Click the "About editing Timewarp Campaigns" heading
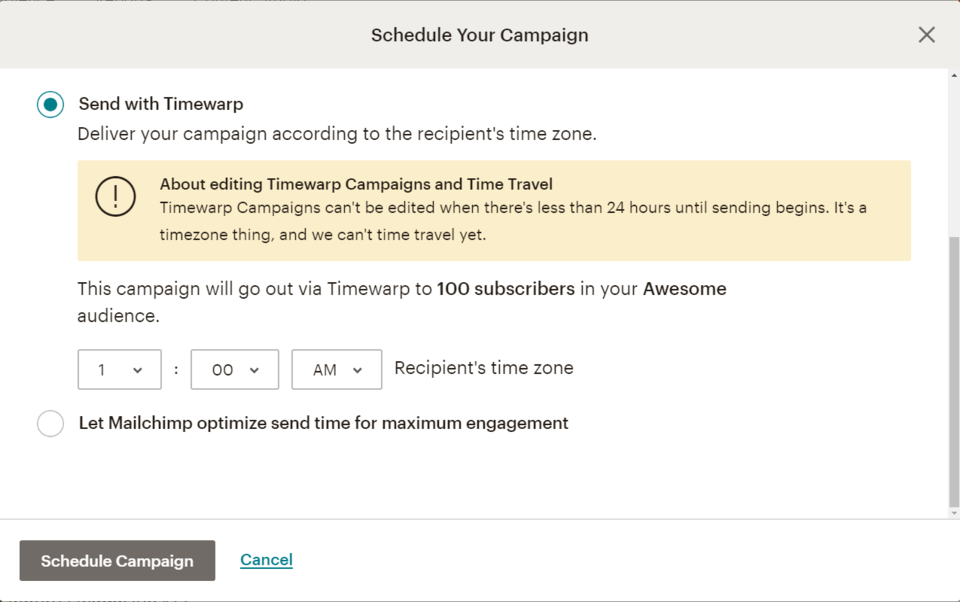Image resolution: width=960 pixels, height=602 pixels. coord(356,184)
